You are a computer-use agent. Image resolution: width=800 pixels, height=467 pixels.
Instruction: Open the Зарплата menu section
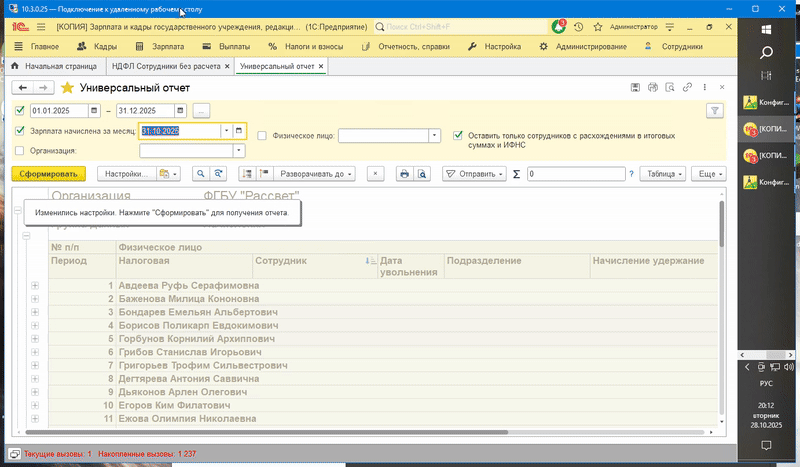pos(160,46)
